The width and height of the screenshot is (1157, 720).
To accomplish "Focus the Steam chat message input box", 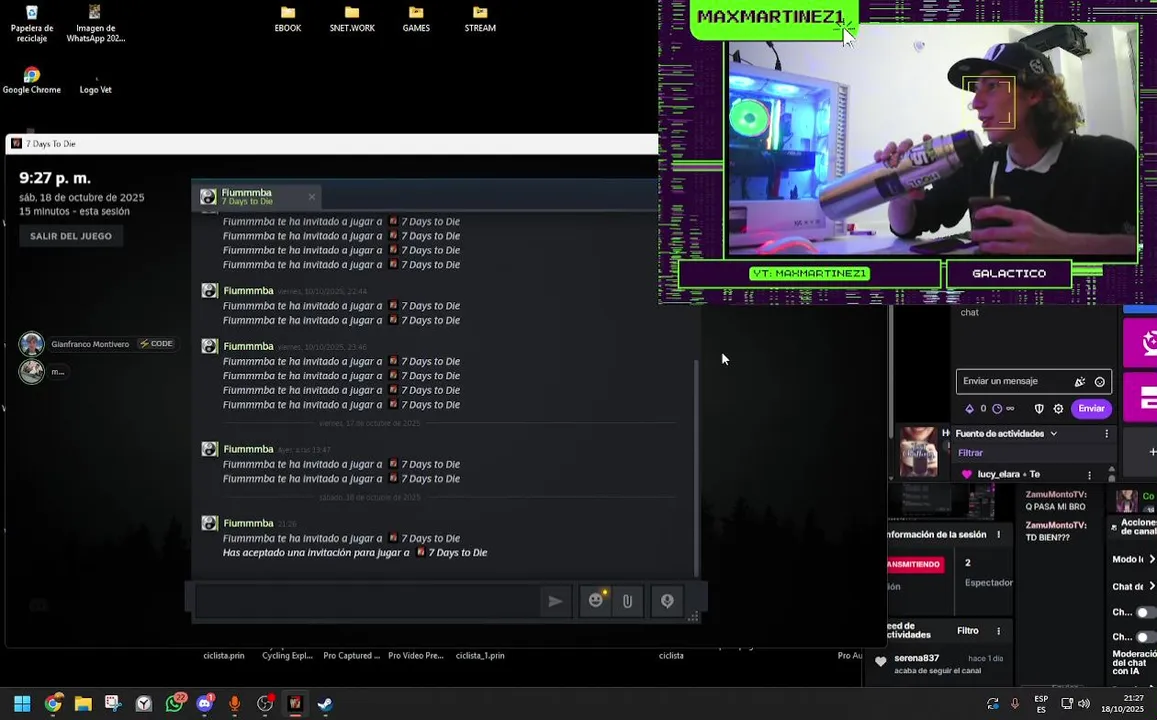I will (x=367, y=601).
